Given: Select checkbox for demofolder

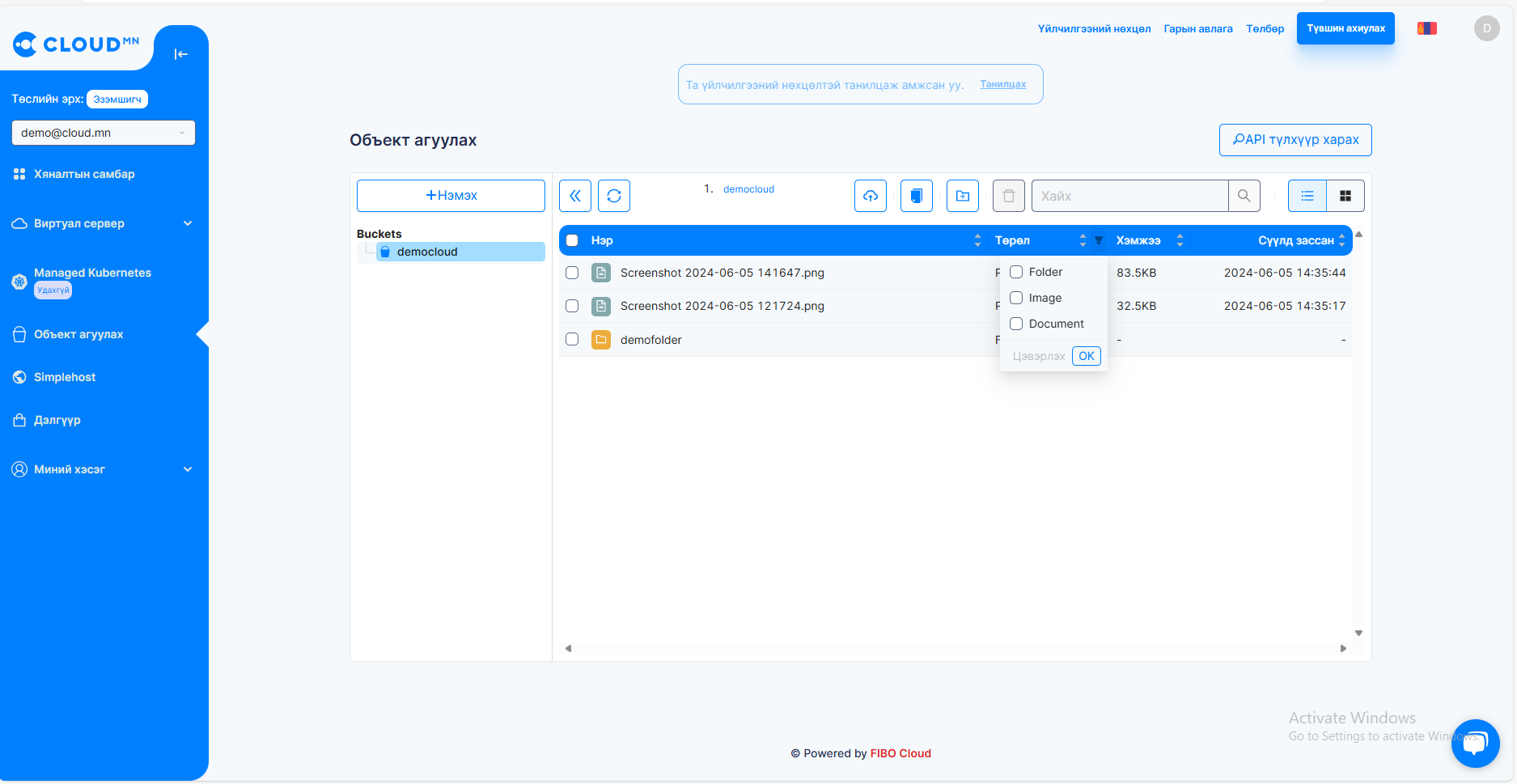Looking at the screenshot, I should (x=572, y=339).
